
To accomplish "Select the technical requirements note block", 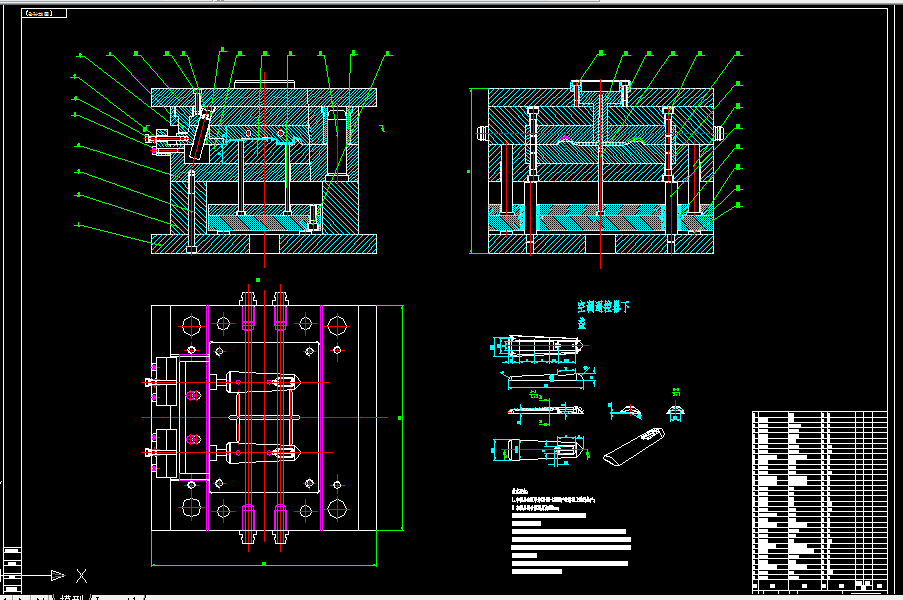I will [571, 531].
